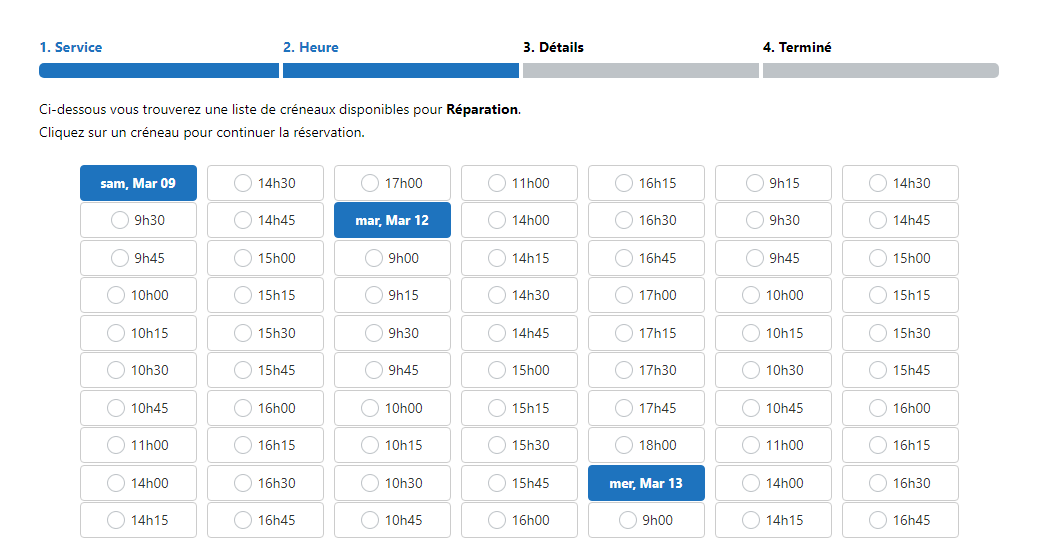Choose the 17h45 slot on Tuesday
Screen dimensions: 1062x556
[x=646, y=408]
